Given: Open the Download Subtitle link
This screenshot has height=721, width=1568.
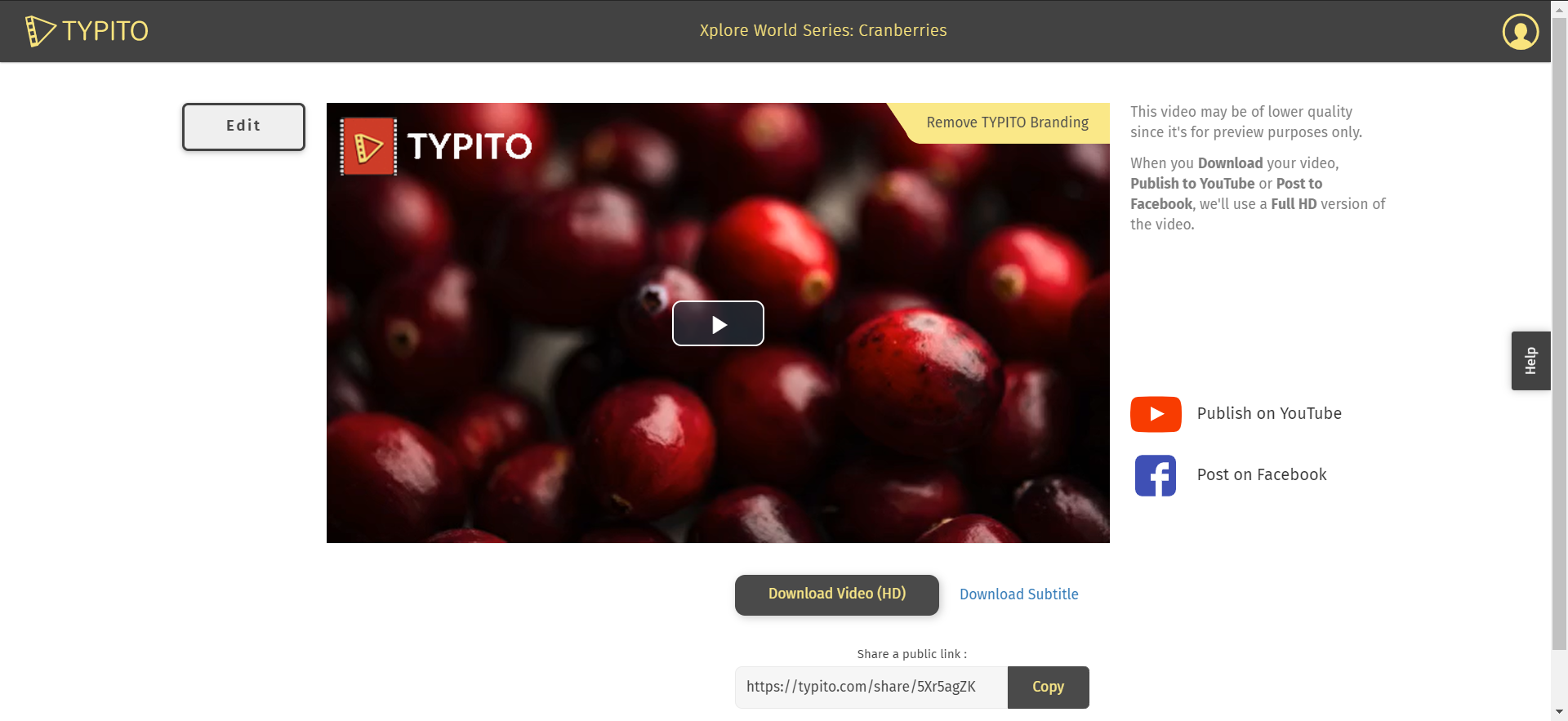Looking at the screenshot, I should click(1018, 594).
